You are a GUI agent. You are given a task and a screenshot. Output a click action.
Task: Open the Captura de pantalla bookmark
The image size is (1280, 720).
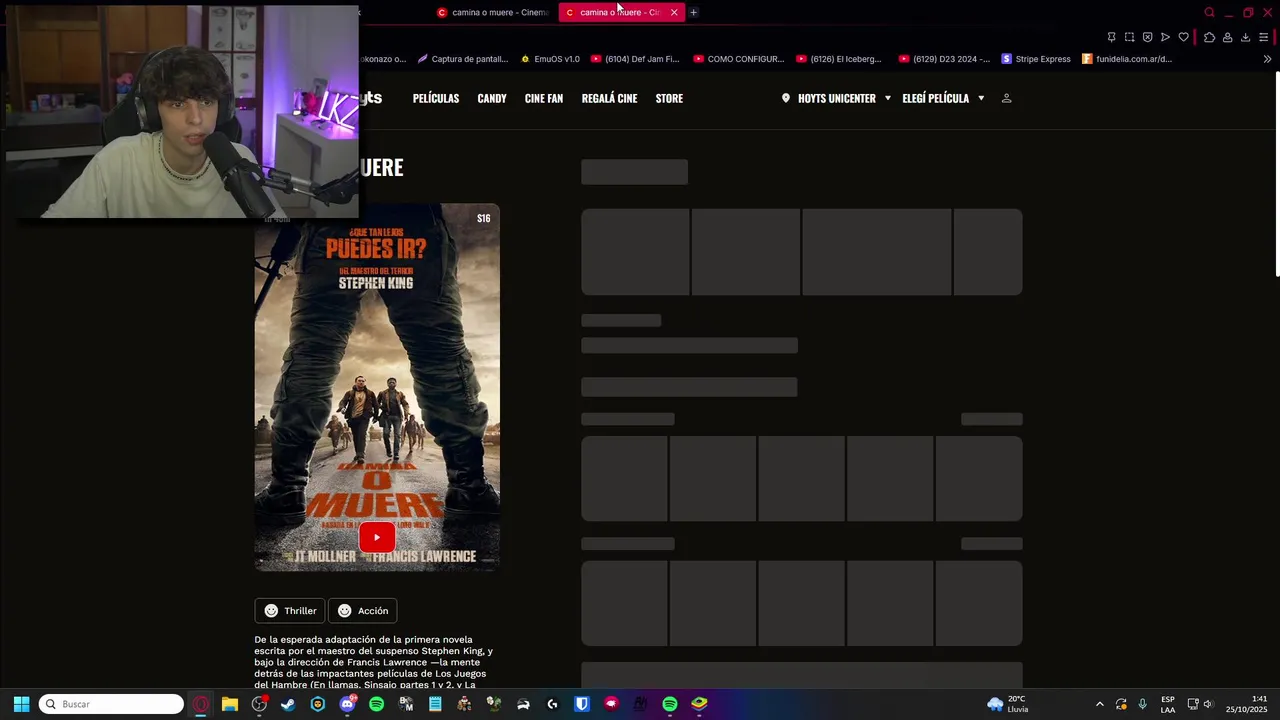[x=463, y=59]
